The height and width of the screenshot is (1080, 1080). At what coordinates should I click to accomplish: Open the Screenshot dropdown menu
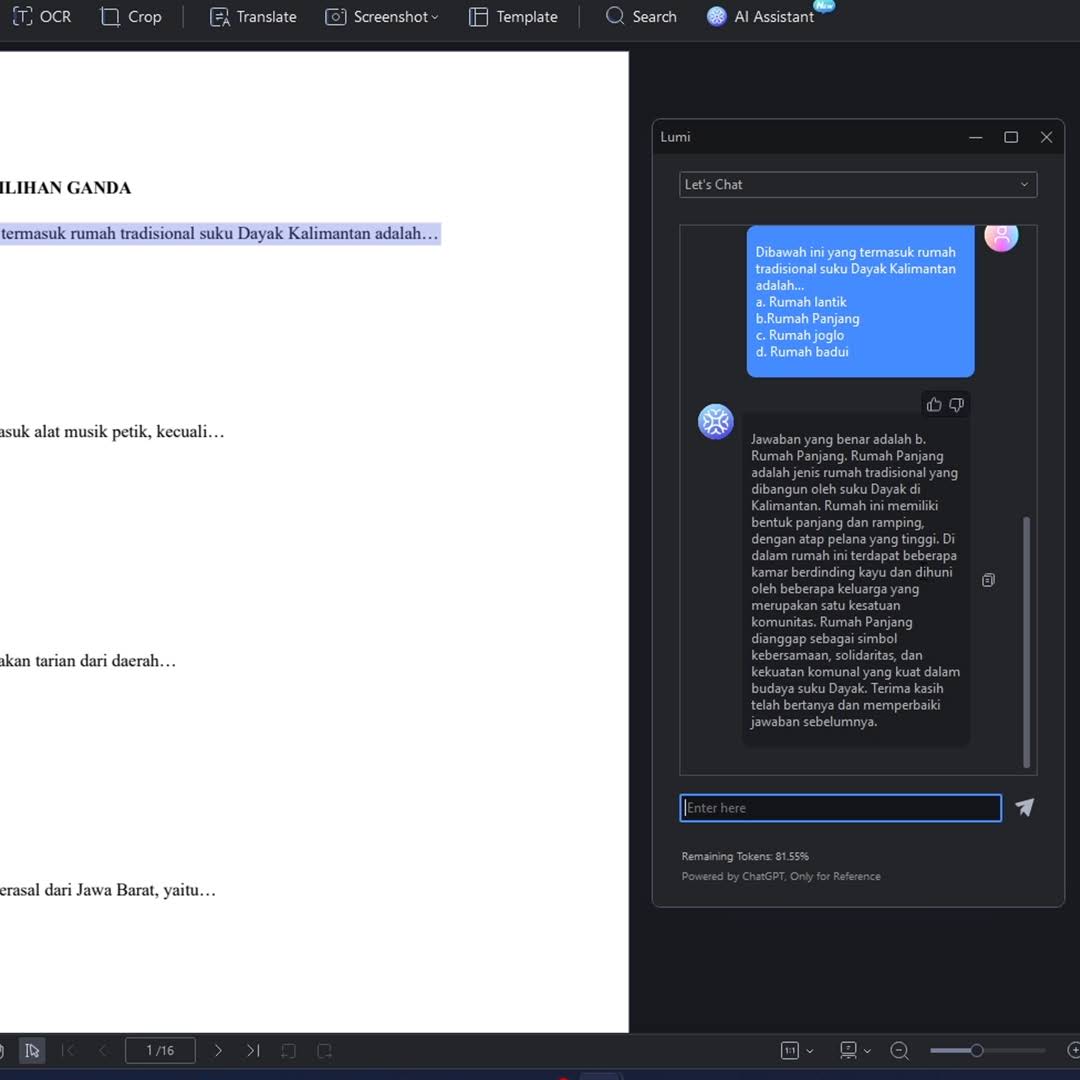point(383,17)
